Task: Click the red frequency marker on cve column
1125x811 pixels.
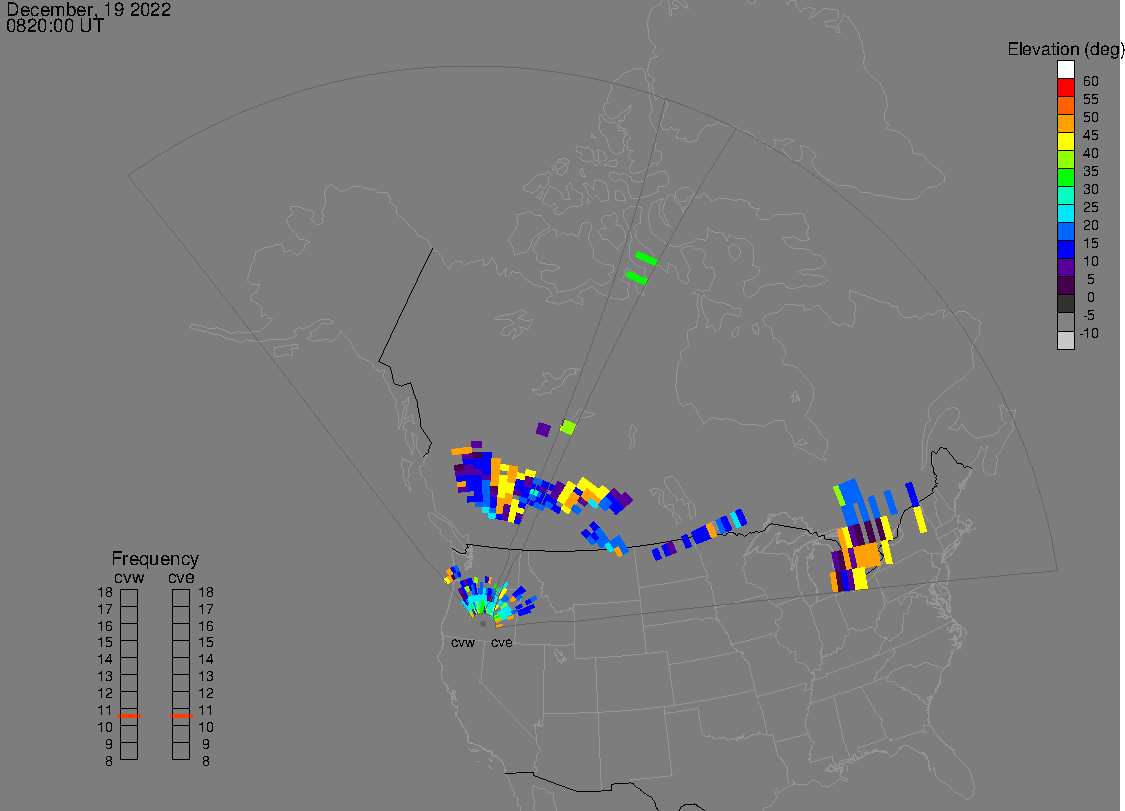Action: 182,716
